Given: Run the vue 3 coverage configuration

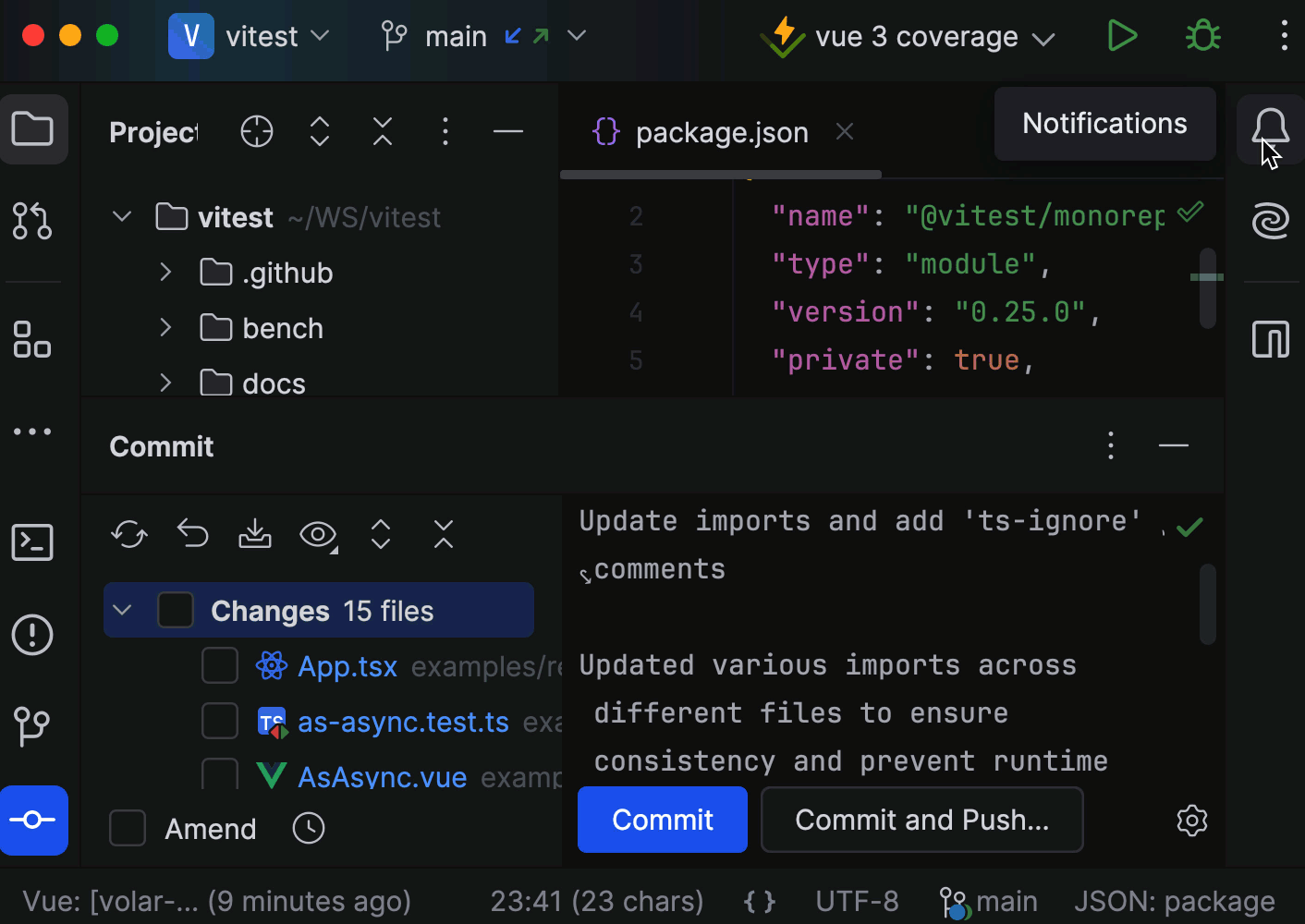Looking at the screenshot, I should (x=1122, y=35).
